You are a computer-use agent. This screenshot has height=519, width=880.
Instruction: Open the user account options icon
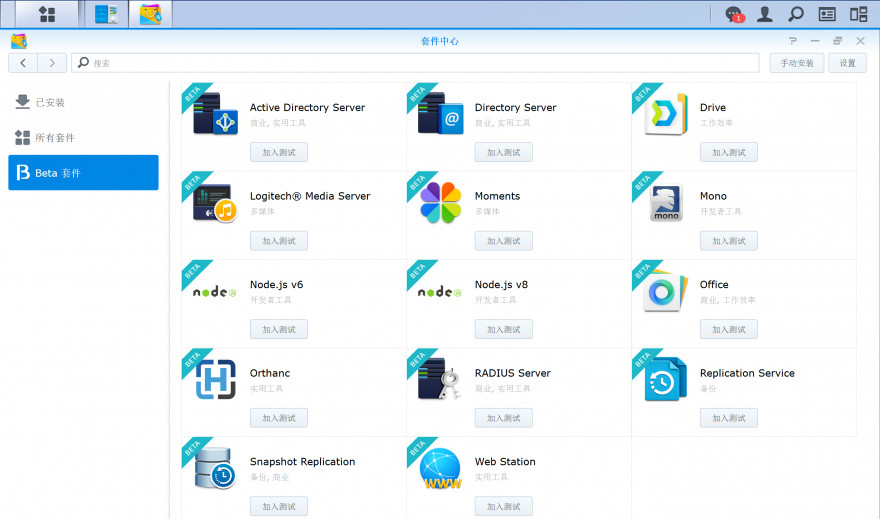[x=765, y=14]
